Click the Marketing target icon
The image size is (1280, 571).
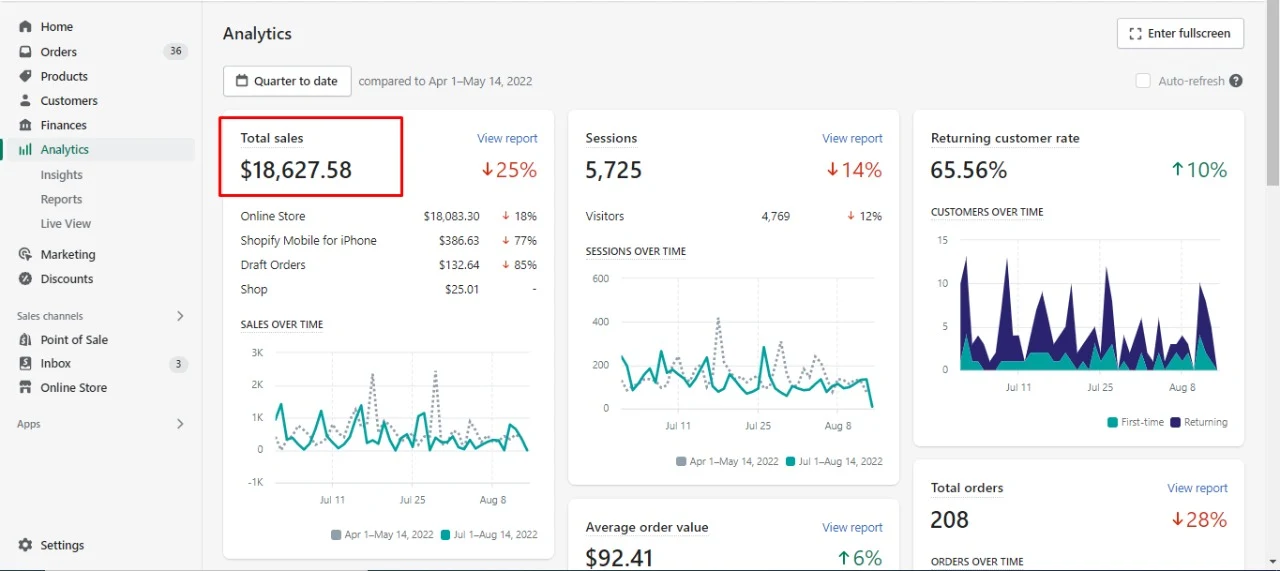[25, 254]
